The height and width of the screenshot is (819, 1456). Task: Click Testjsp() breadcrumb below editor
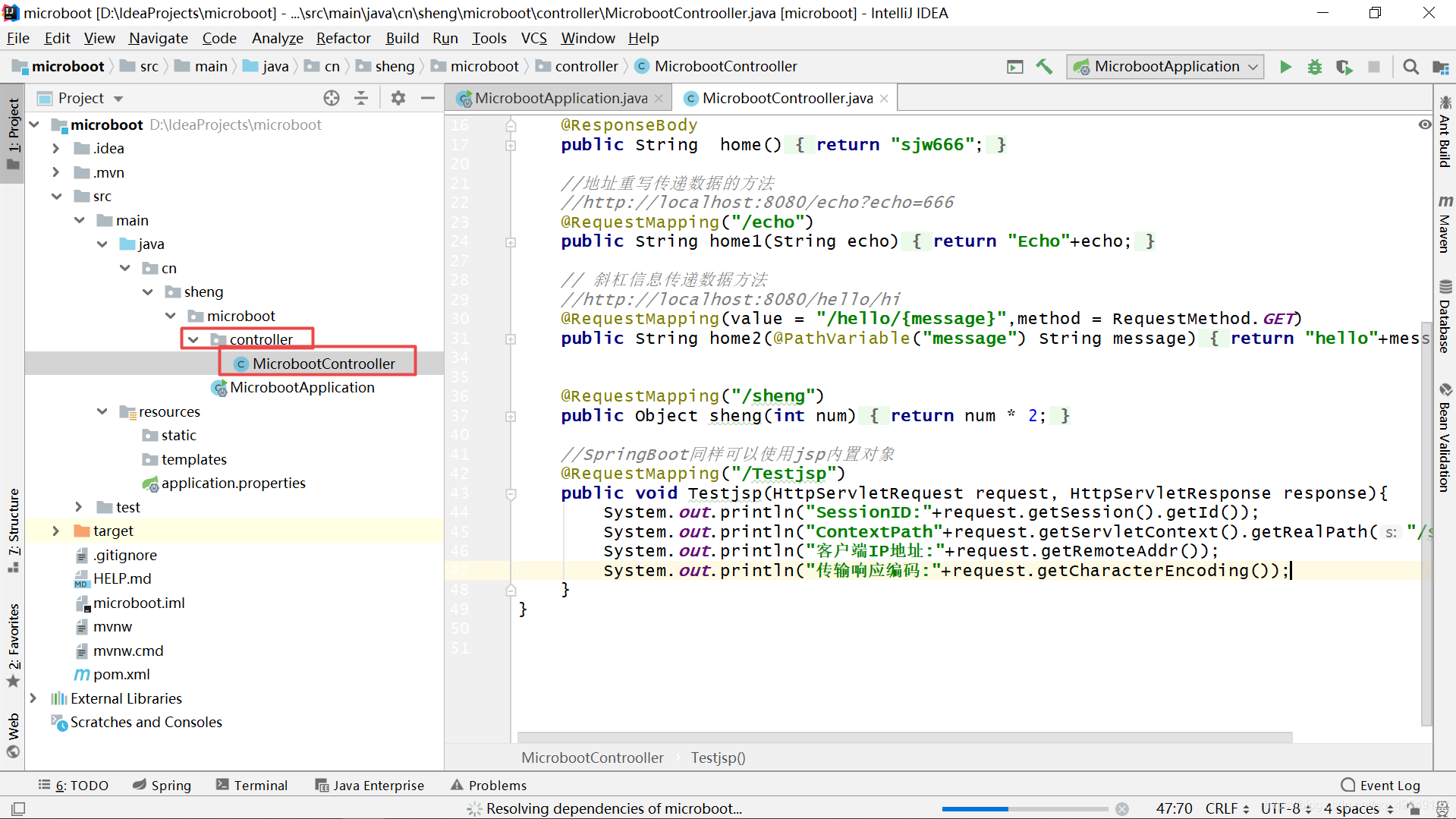[x=718, y=758]
